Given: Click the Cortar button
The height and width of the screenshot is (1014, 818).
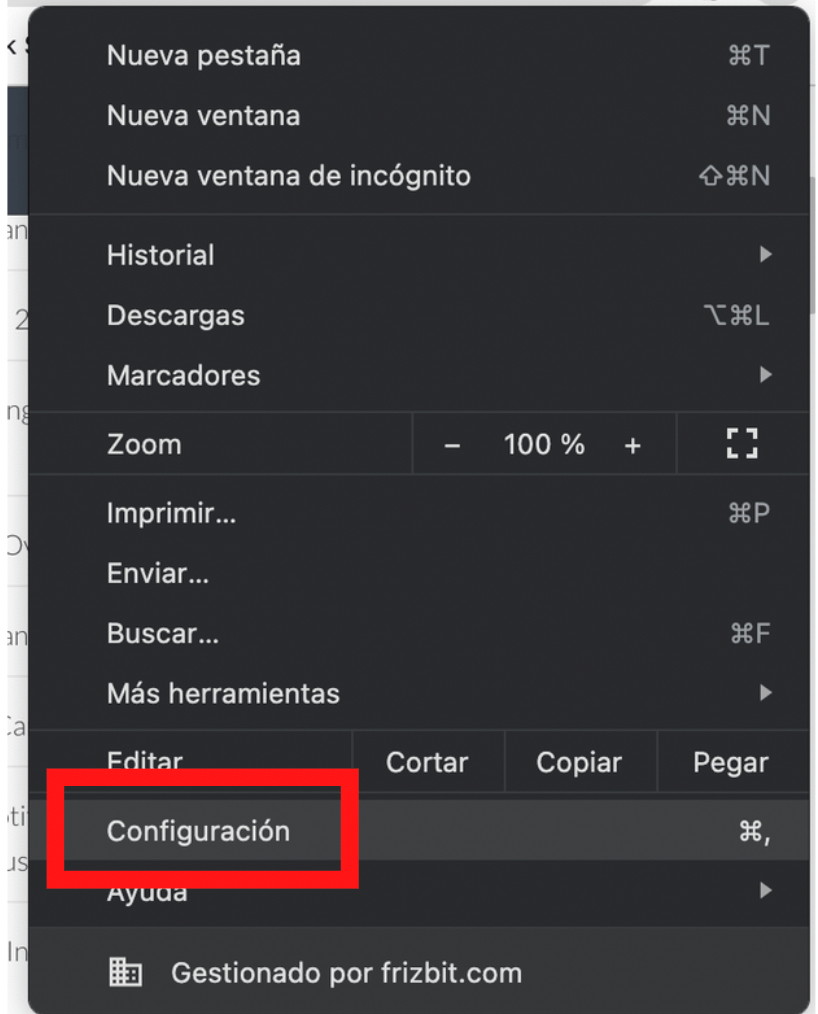Looking at the screenshot, I should 427,762.
